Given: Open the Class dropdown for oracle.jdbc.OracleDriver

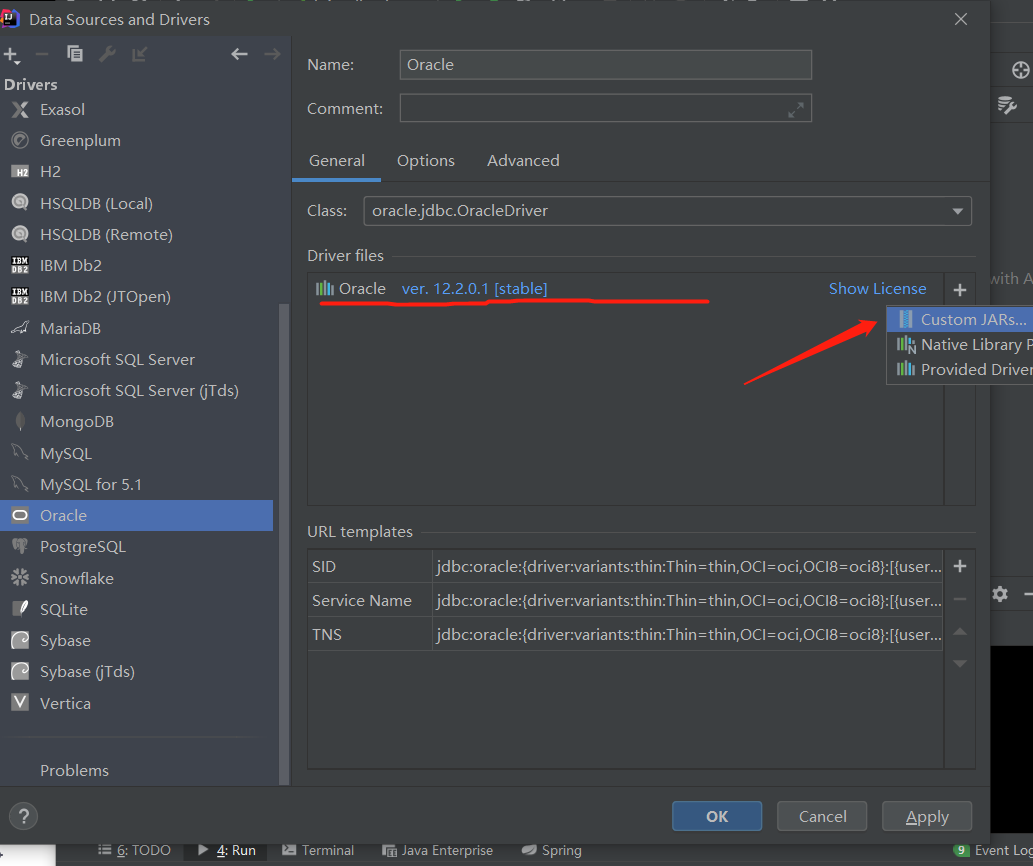Looking at the screenshot, I should point(958,211).
